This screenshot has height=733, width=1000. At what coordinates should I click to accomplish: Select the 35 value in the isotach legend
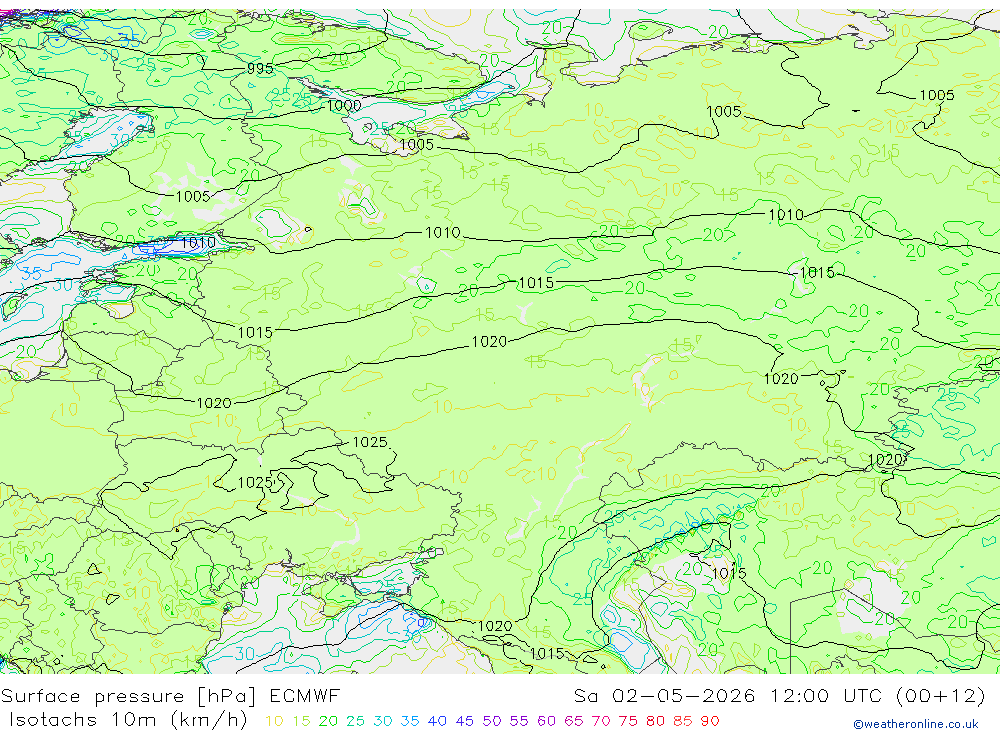coord(410,722)
